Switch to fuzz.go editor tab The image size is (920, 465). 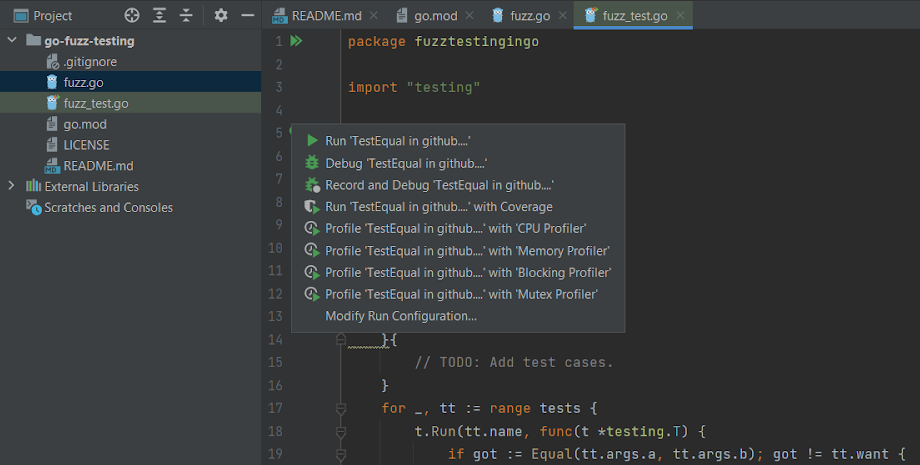[x=530, y=16]
